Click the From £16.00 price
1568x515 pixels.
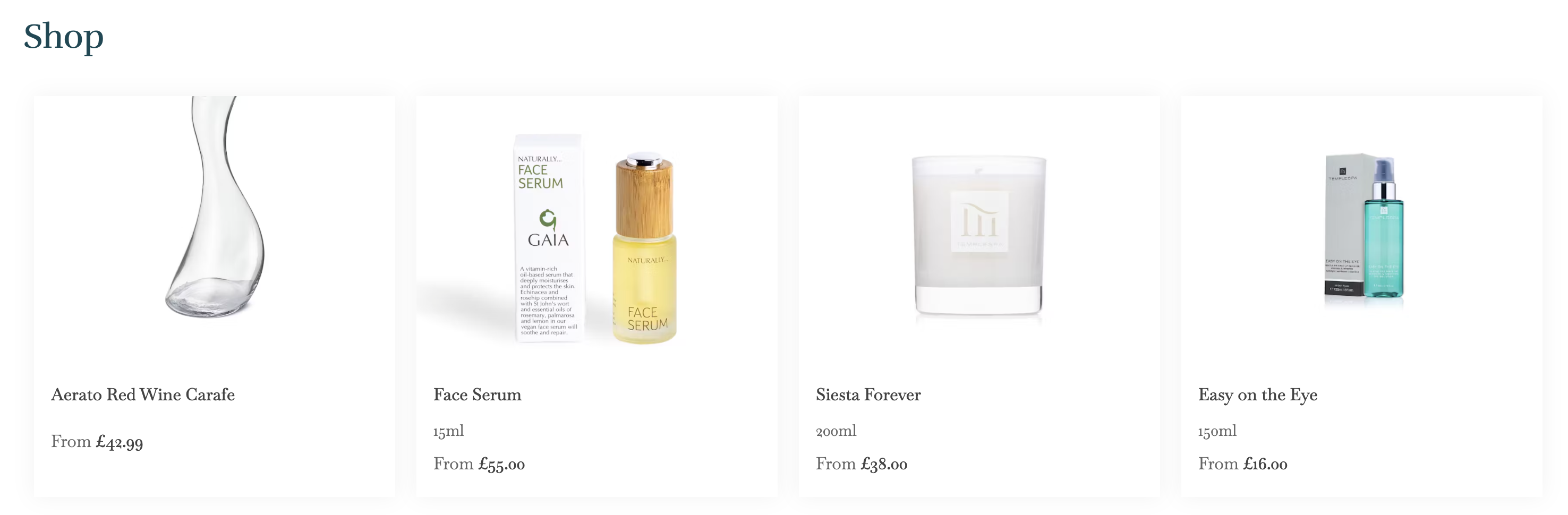pos(1242,465)
